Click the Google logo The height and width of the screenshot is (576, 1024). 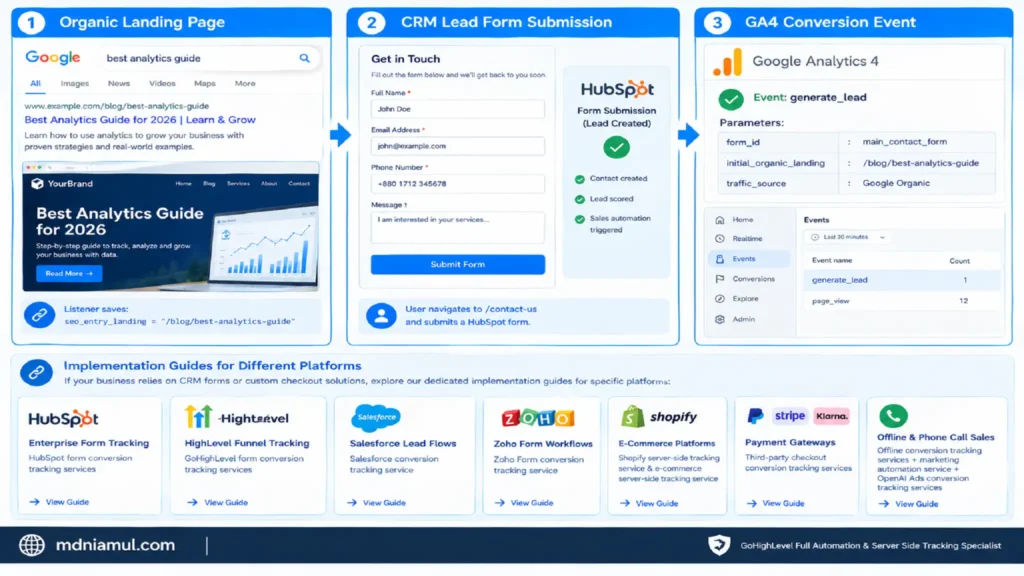pyautogui.click(x=53, y=57)
